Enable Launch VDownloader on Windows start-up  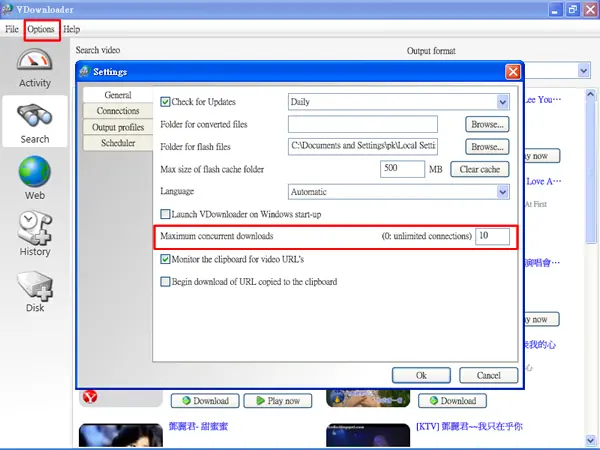tap(165, 214)
